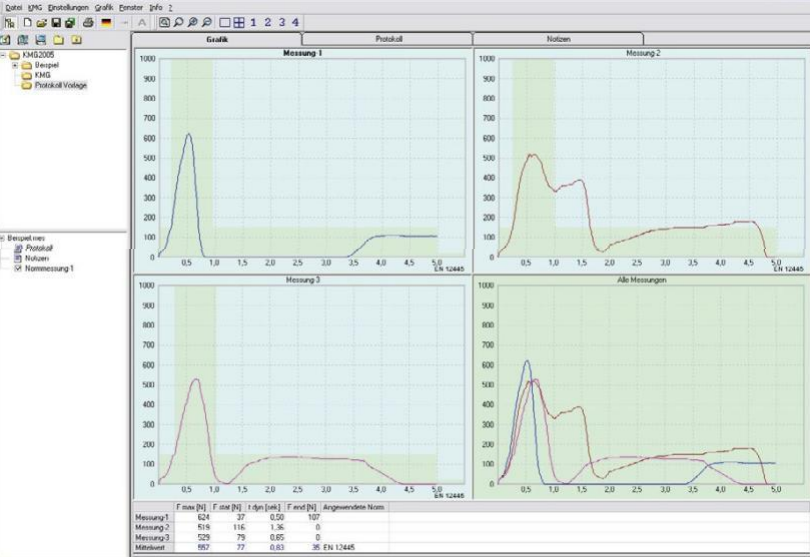Collapse the Beispiel.mes tree node
This screenshot has width=810, height=557.
point(3,239)
